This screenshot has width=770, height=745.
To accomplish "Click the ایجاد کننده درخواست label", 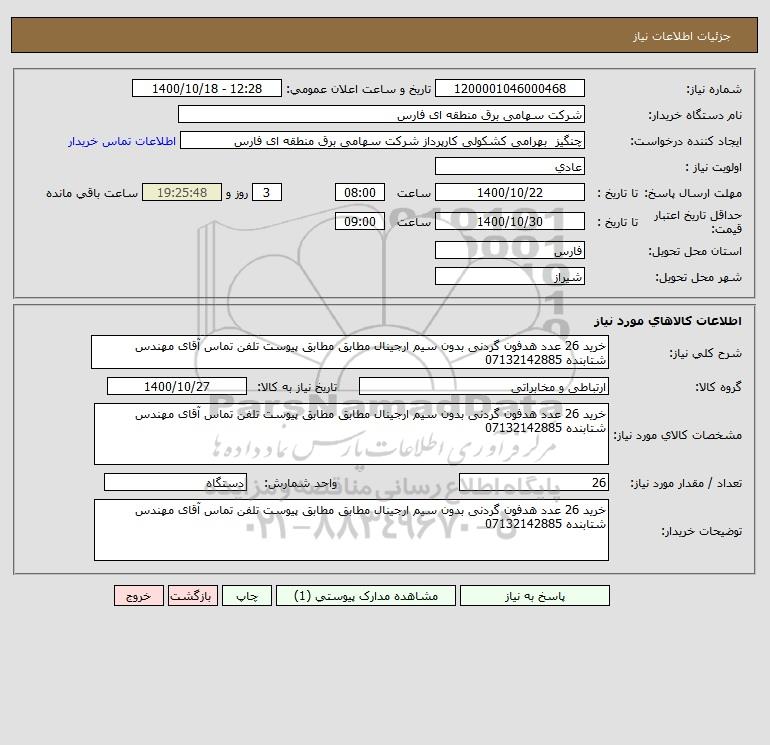I will 686,141.
